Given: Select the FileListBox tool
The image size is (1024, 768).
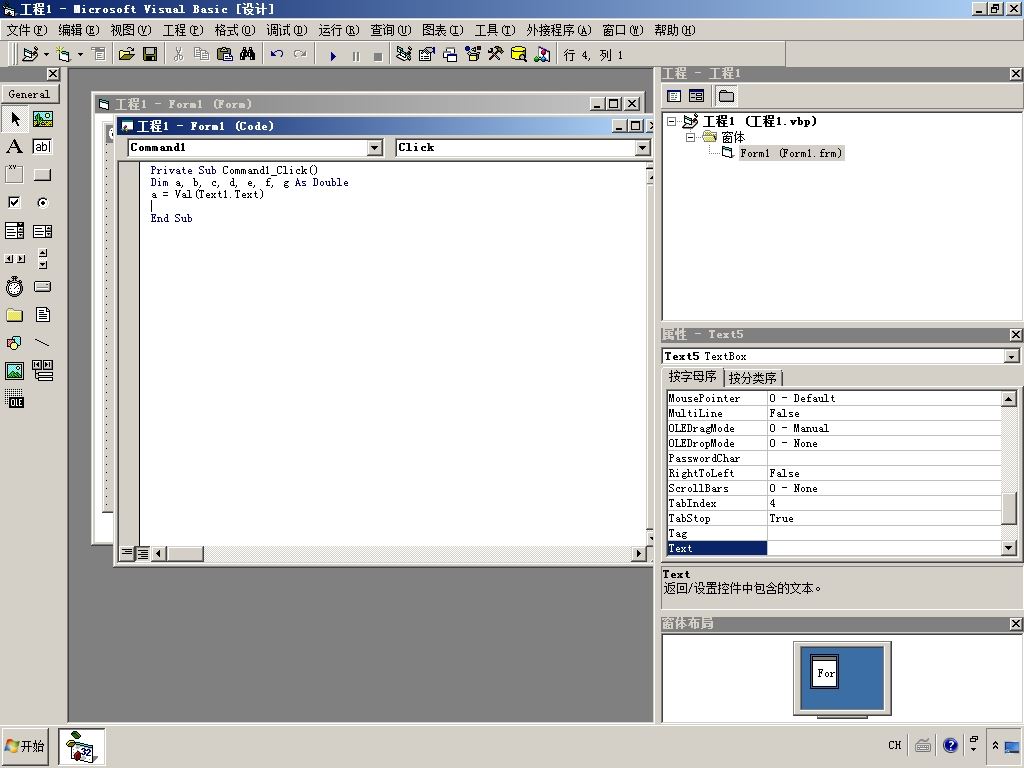Looking at the screenshot, I should coord(42,315).
